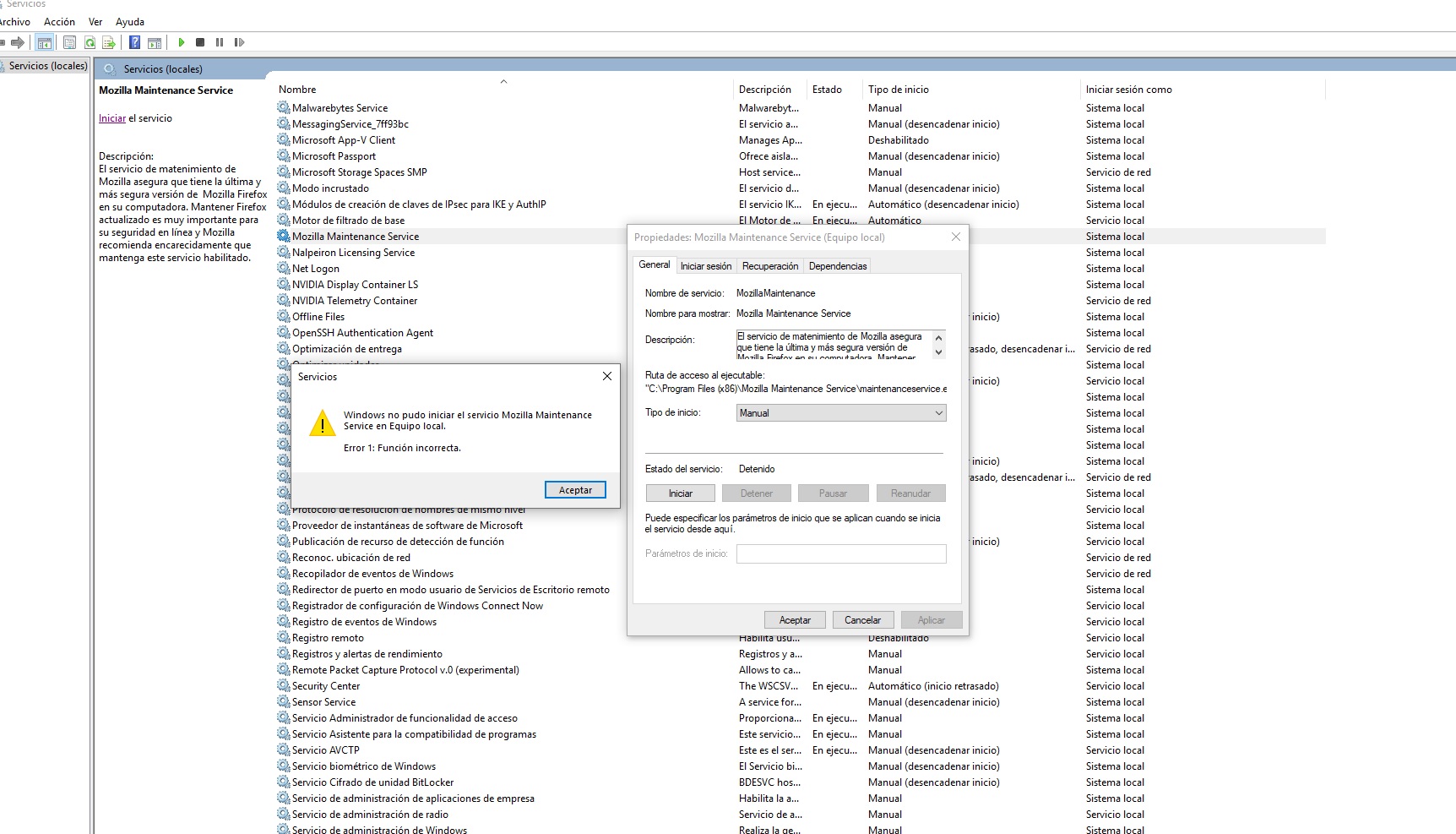Click the gear icon next to Sensor Service
Viewport: 1456px width, 834px height.
coord(284,701)
